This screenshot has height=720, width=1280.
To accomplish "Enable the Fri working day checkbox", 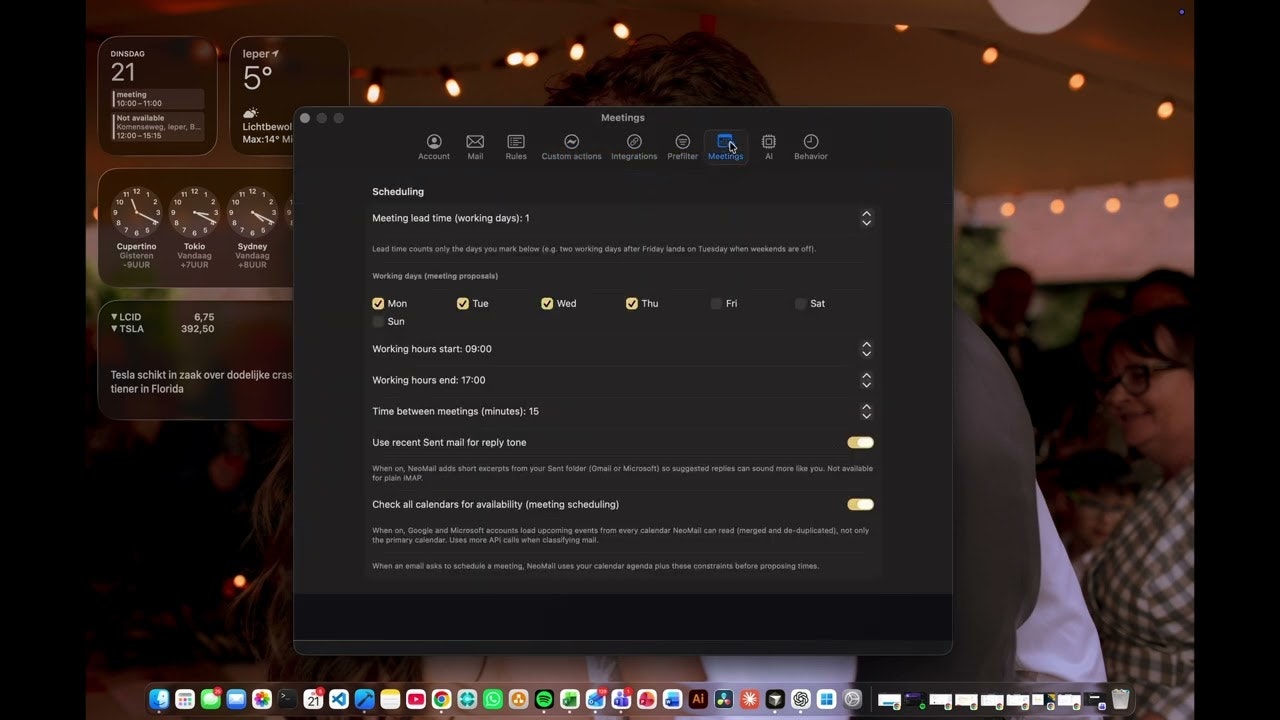I will (x=716, y=303).
